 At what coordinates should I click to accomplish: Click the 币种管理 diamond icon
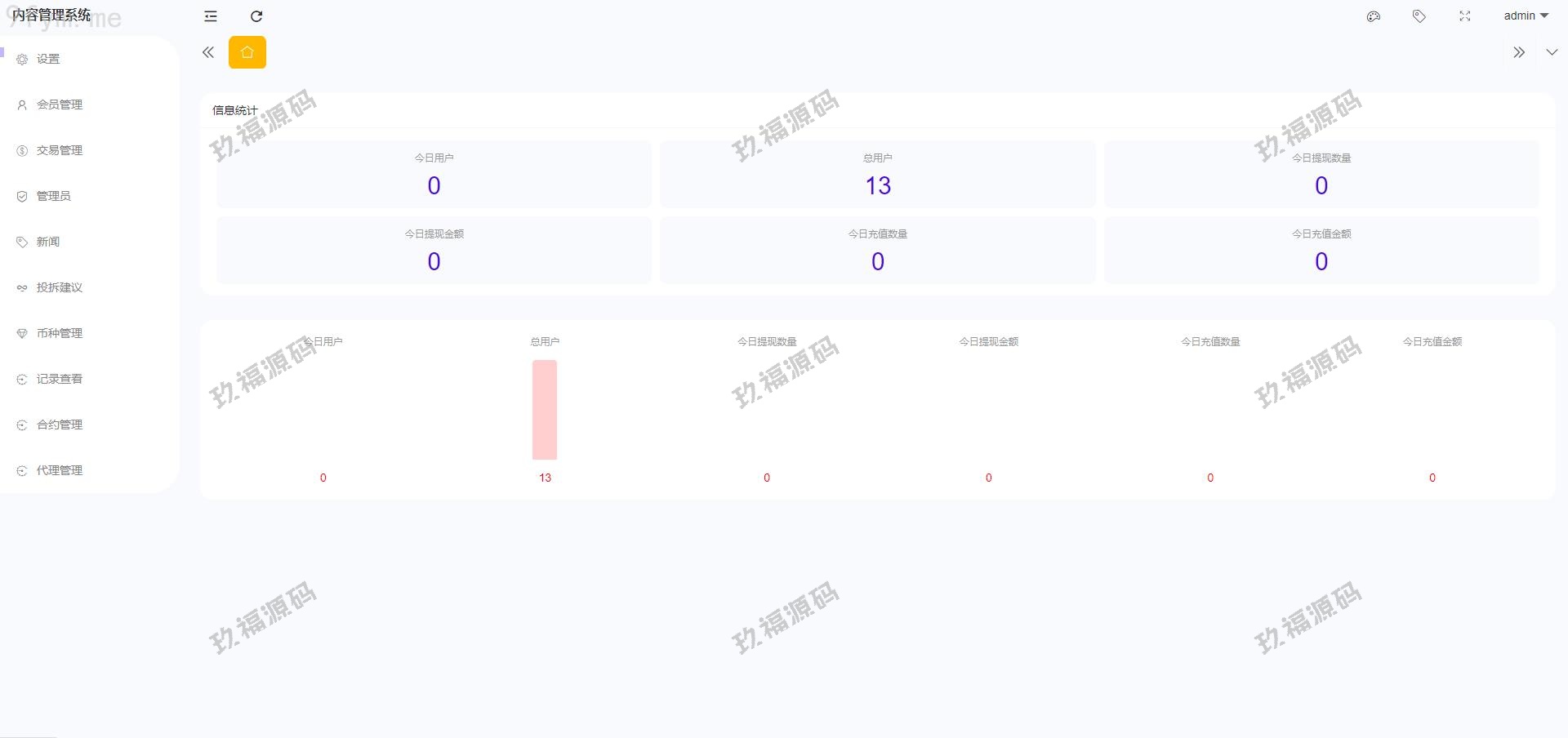click(22, 334)
